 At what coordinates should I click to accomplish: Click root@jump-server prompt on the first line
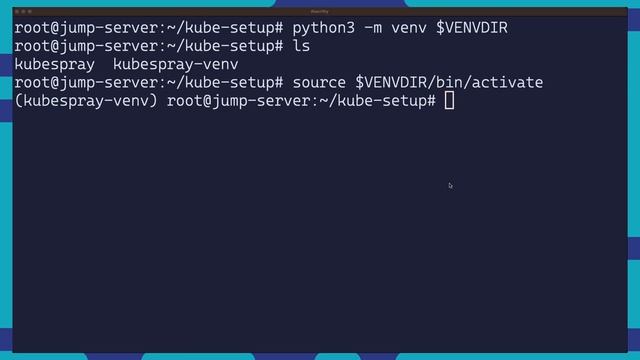(86, 28)
